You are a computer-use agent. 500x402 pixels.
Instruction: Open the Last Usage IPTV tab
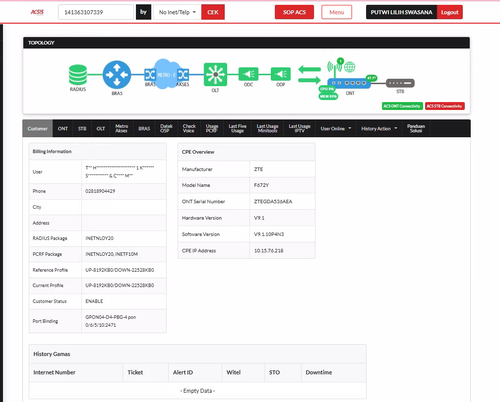(299, 129)
